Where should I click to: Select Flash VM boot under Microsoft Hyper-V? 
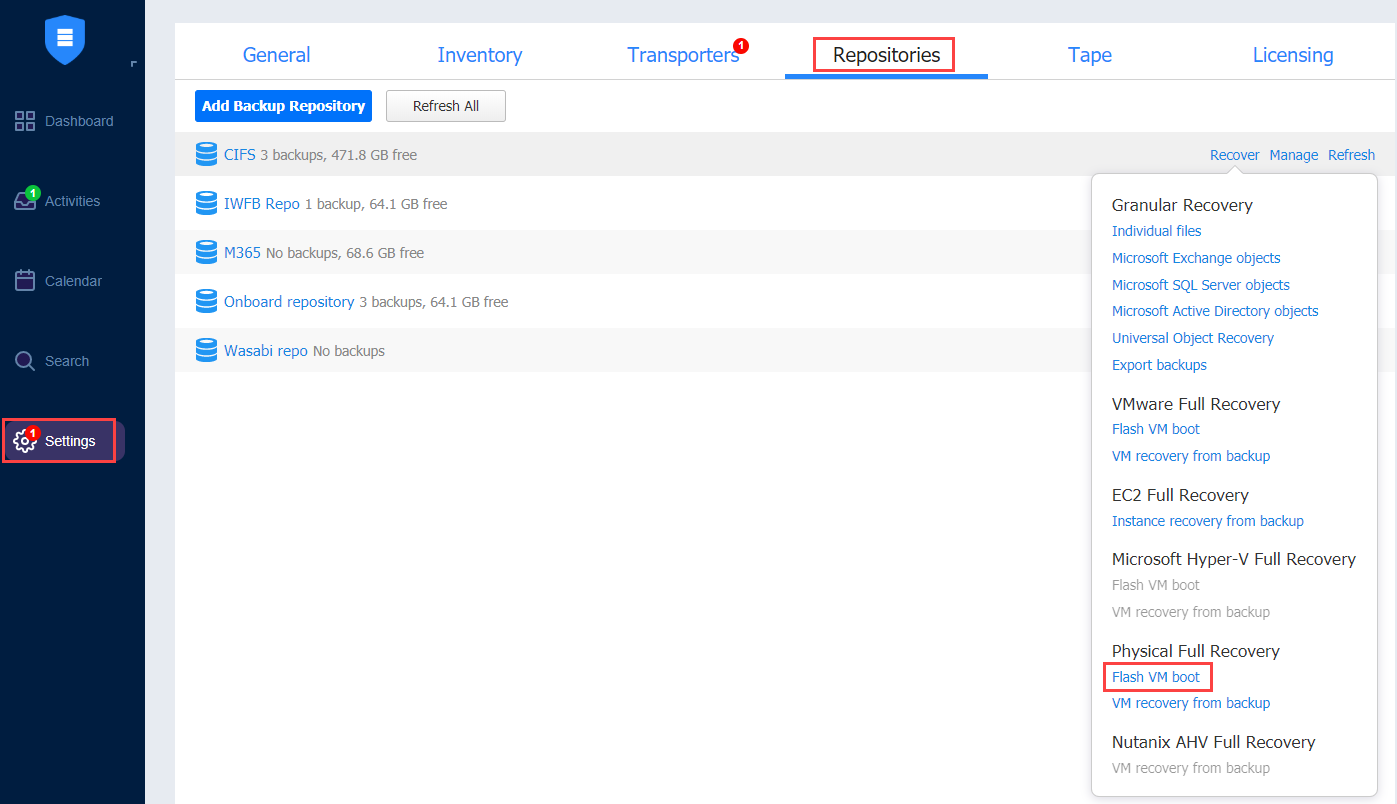click(x=1156, y=585)
